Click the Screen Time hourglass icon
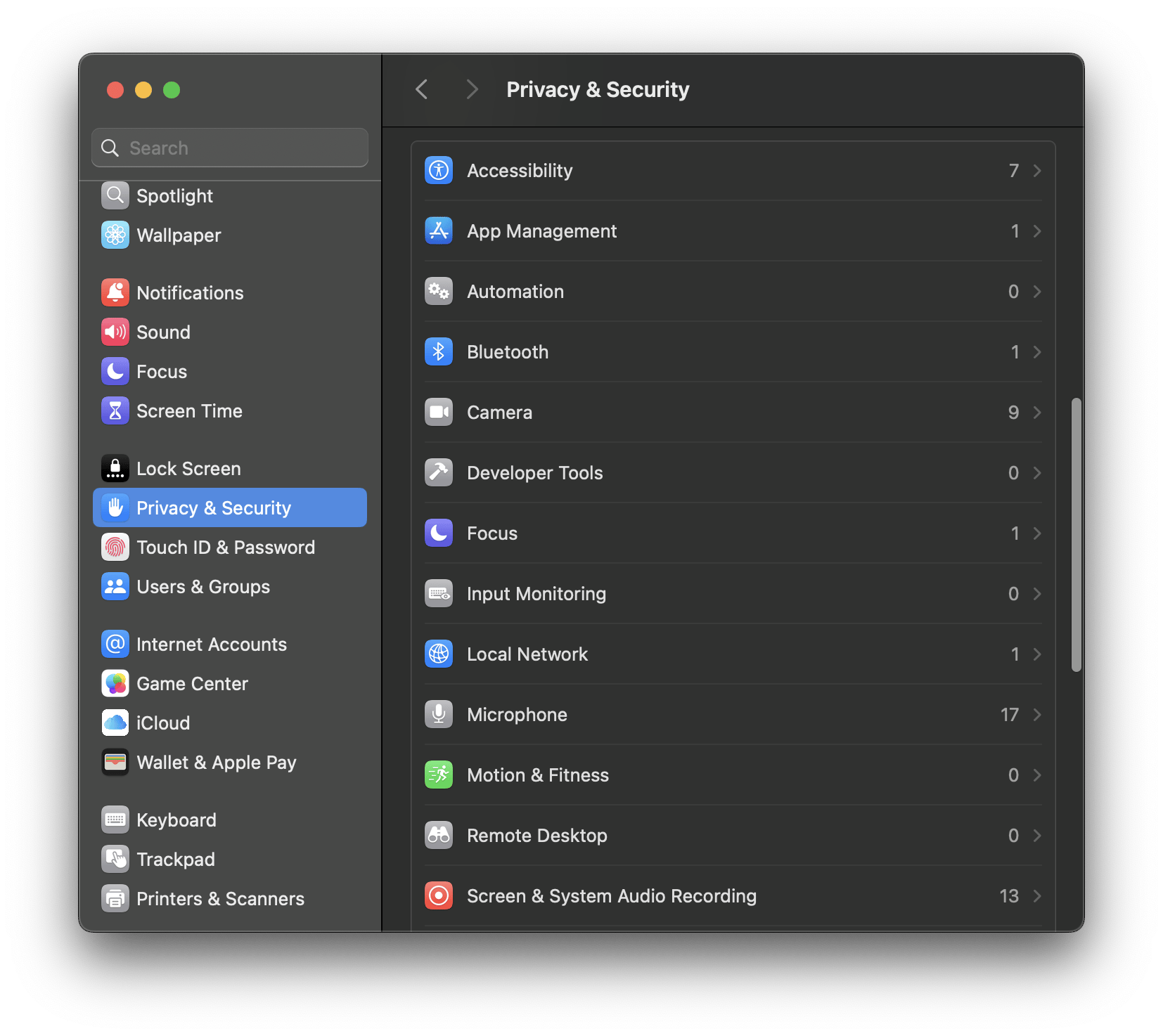1163x1036 pixels. [115, 411]
